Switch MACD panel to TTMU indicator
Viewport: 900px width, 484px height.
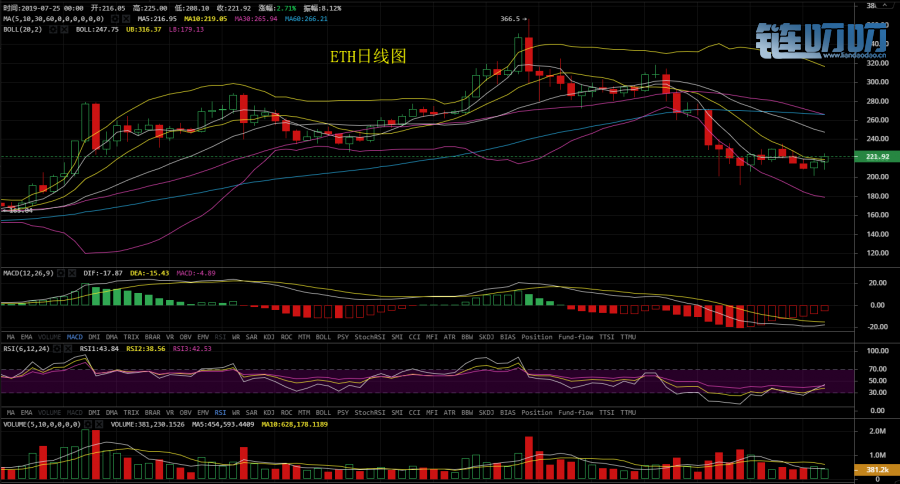[628, 337]
